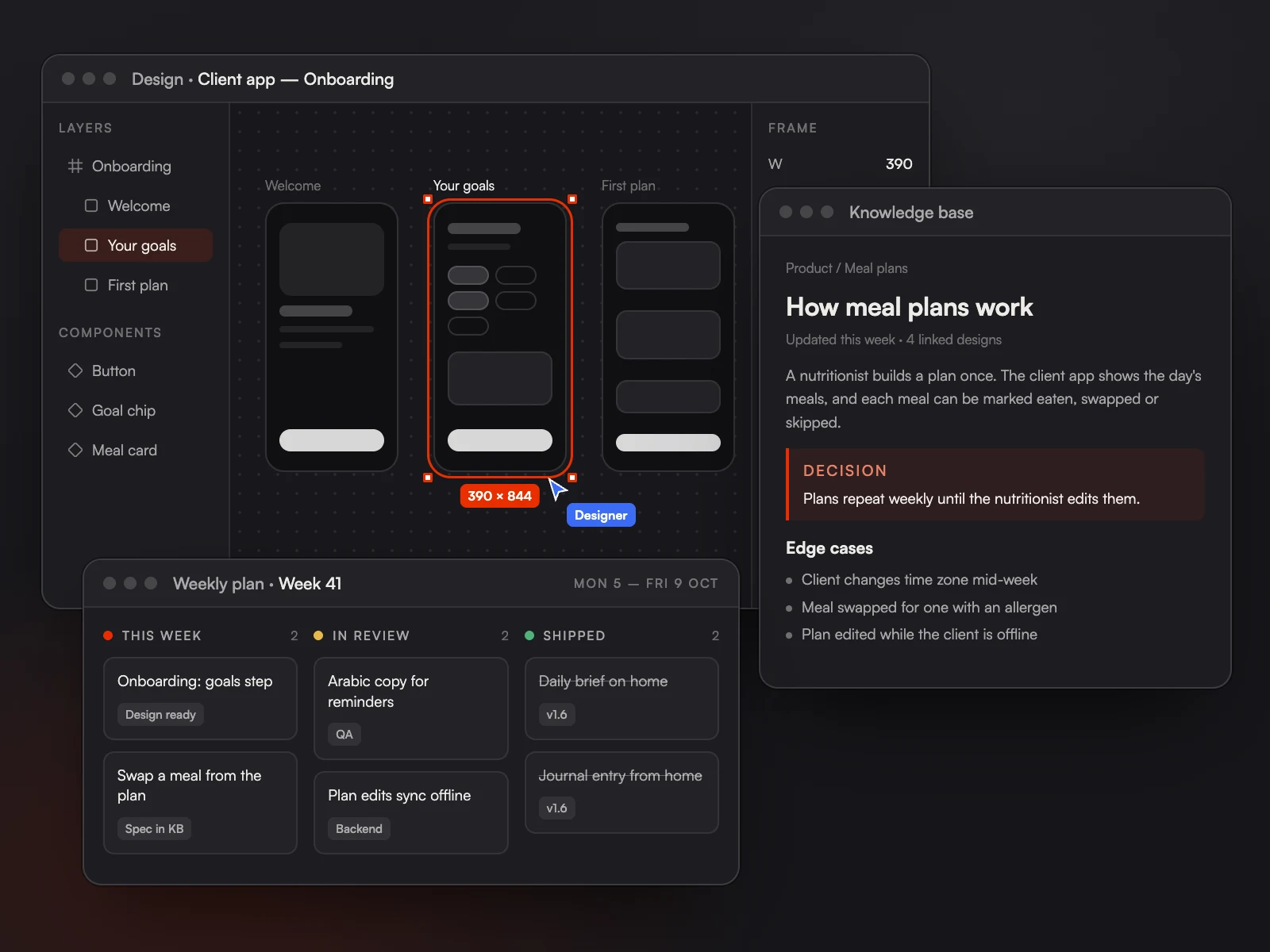Click the diamond icon beside Meal card

pos(75,450)
